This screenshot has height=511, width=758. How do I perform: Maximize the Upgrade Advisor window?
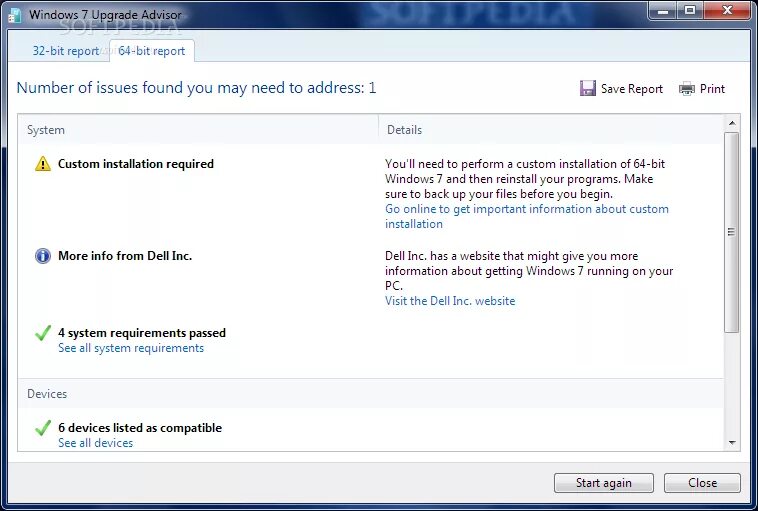tap(690, 11)
